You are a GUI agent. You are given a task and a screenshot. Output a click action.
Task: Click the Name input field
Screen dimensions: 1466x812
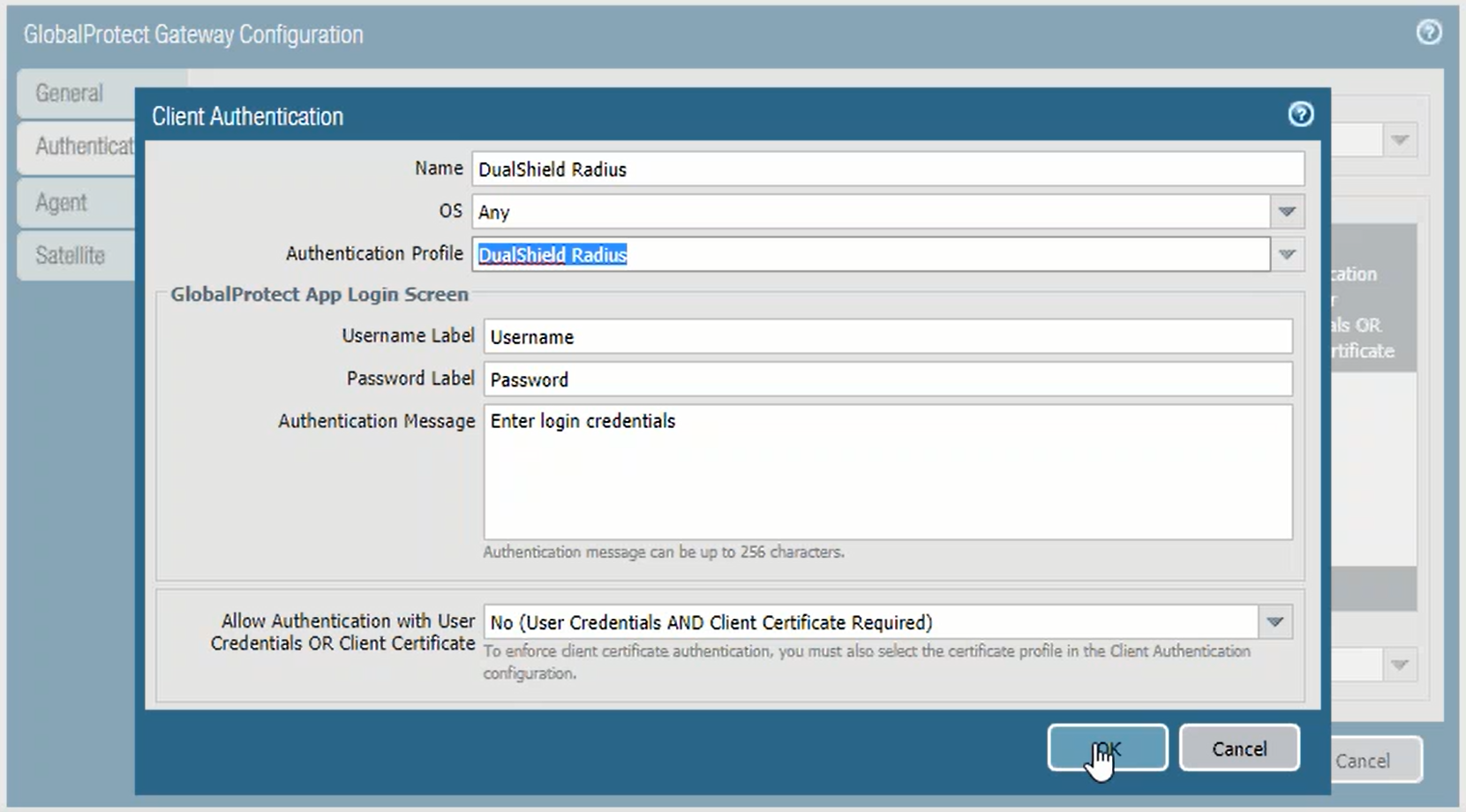pos(887,169)
